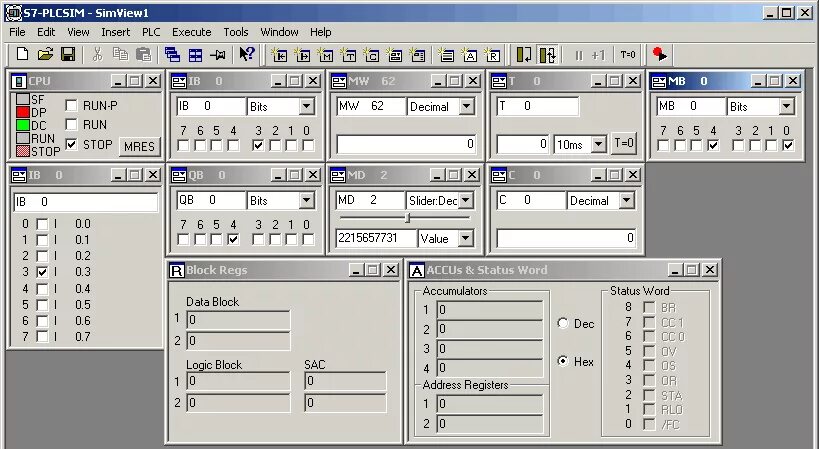Insert the ACCUs view (A icon)

click(469, 55)
